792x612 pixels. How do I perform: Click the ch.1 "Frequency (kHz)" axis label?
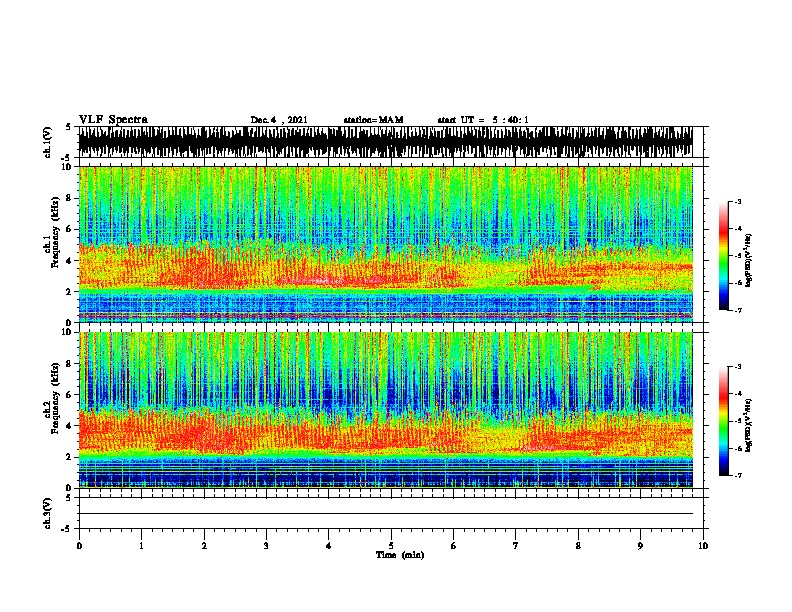pyautogui.click(x=55, y=232)
